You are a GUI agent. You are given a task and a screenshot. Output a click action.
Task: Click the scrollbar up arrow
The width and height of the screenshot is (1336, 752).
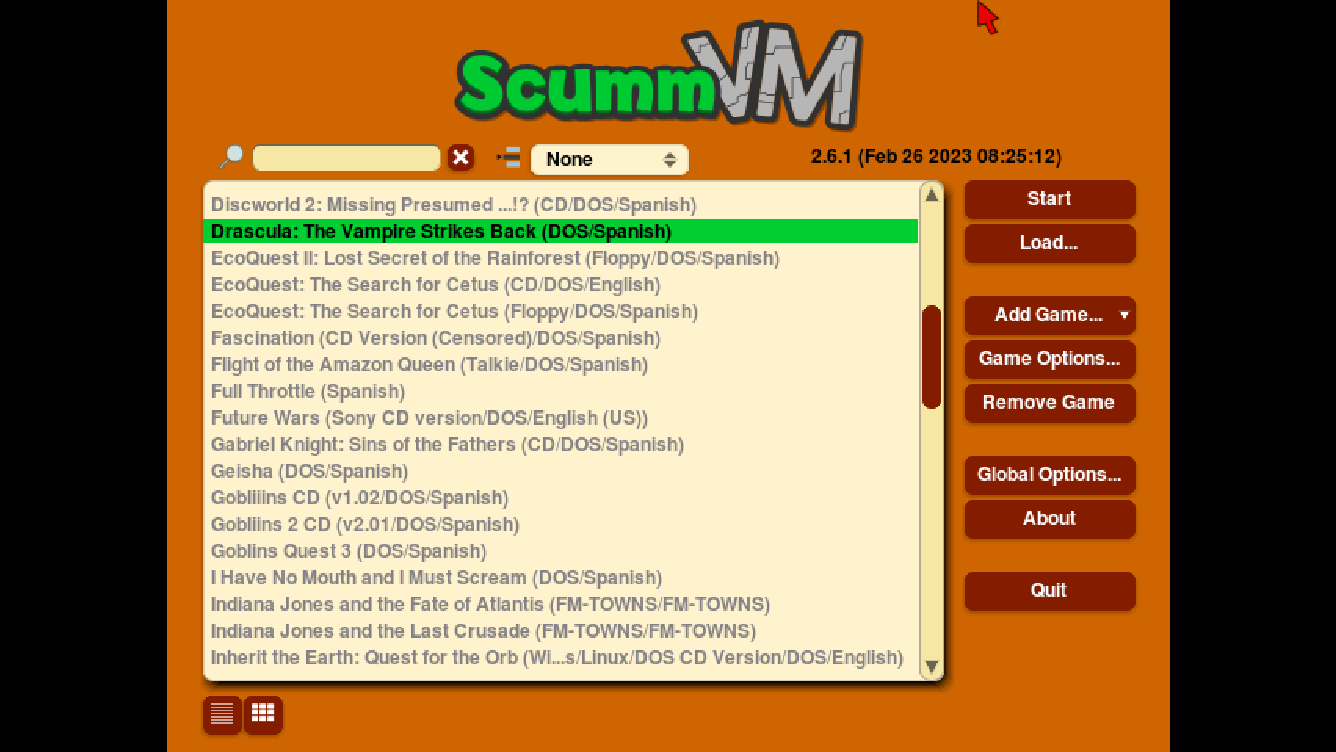931,196
